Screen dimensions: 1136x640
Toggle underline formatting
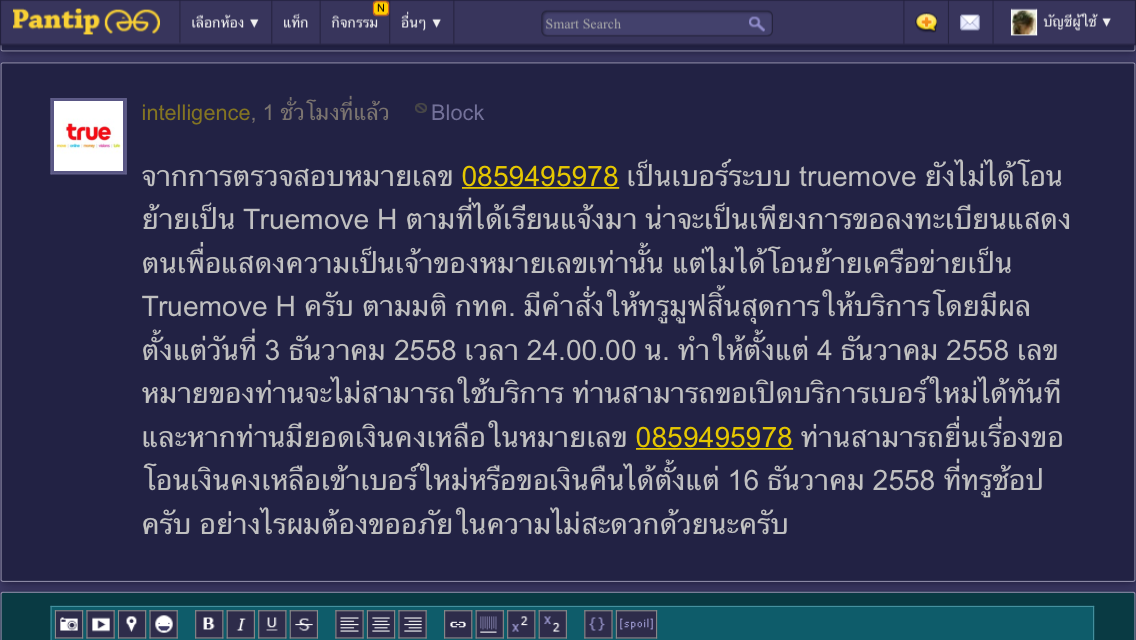272,624
